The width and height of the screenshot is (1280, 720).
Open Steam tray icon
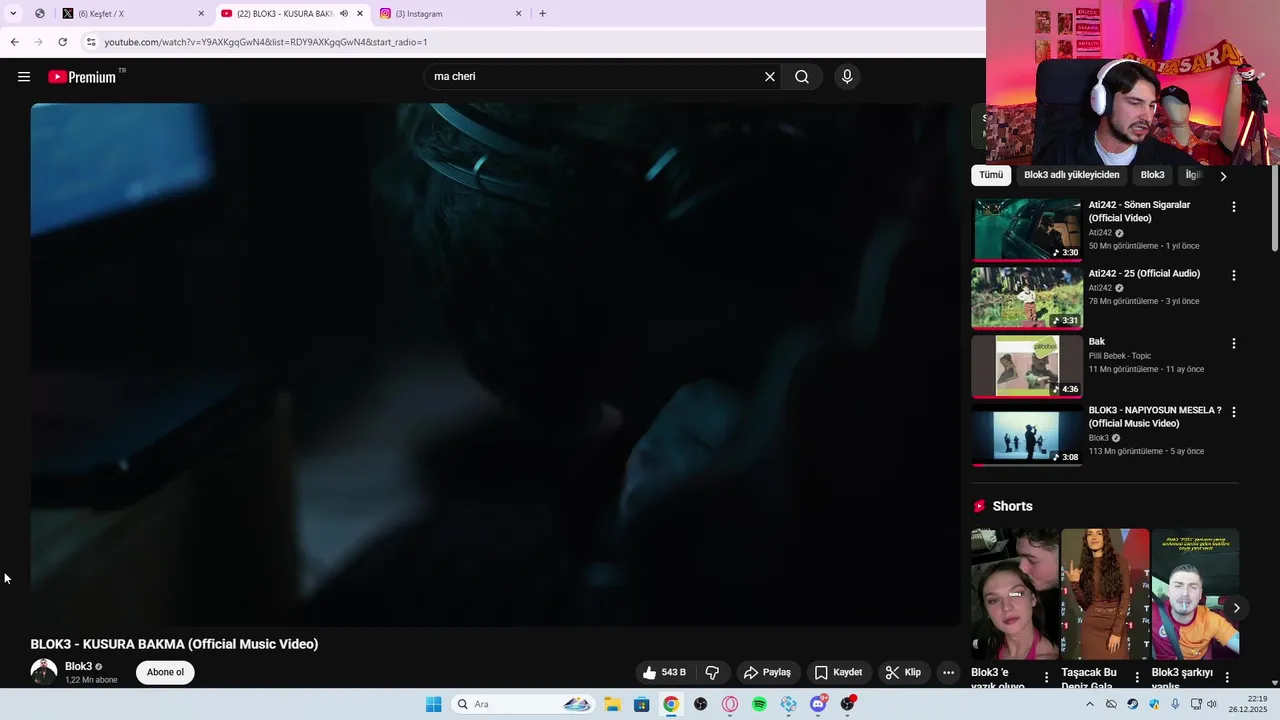[1133, 704]
